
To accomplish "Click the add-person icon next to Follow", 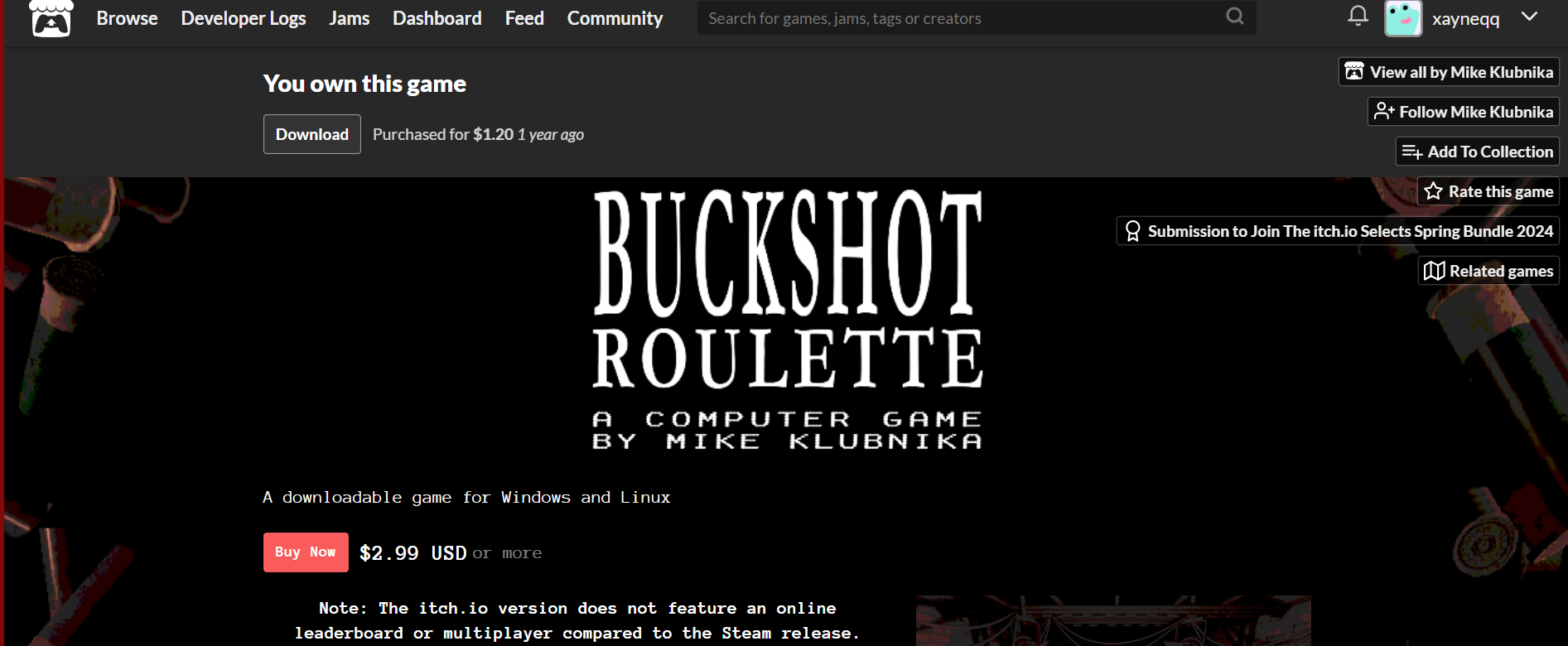I will pos(1384,111).
